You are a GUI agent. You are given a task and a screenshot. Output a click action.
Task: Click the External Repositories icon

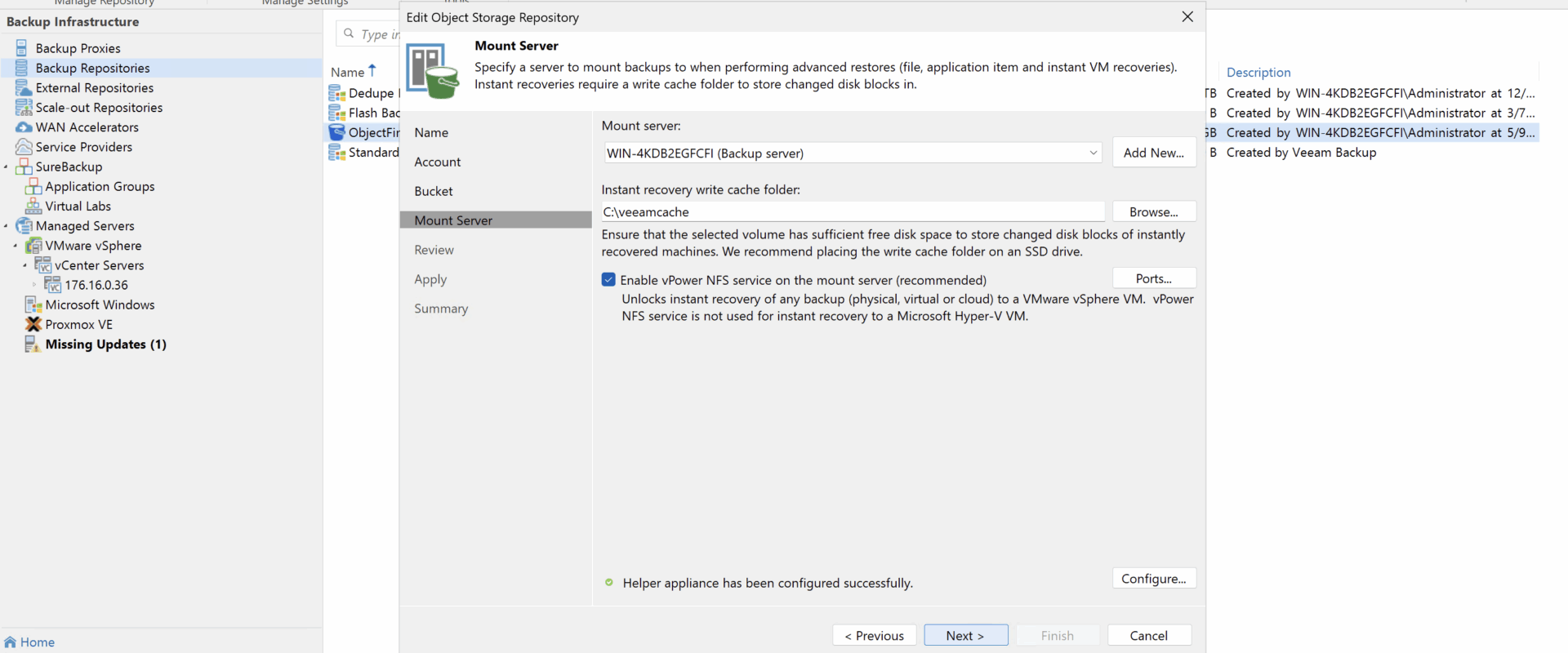(x=23, y=87)
